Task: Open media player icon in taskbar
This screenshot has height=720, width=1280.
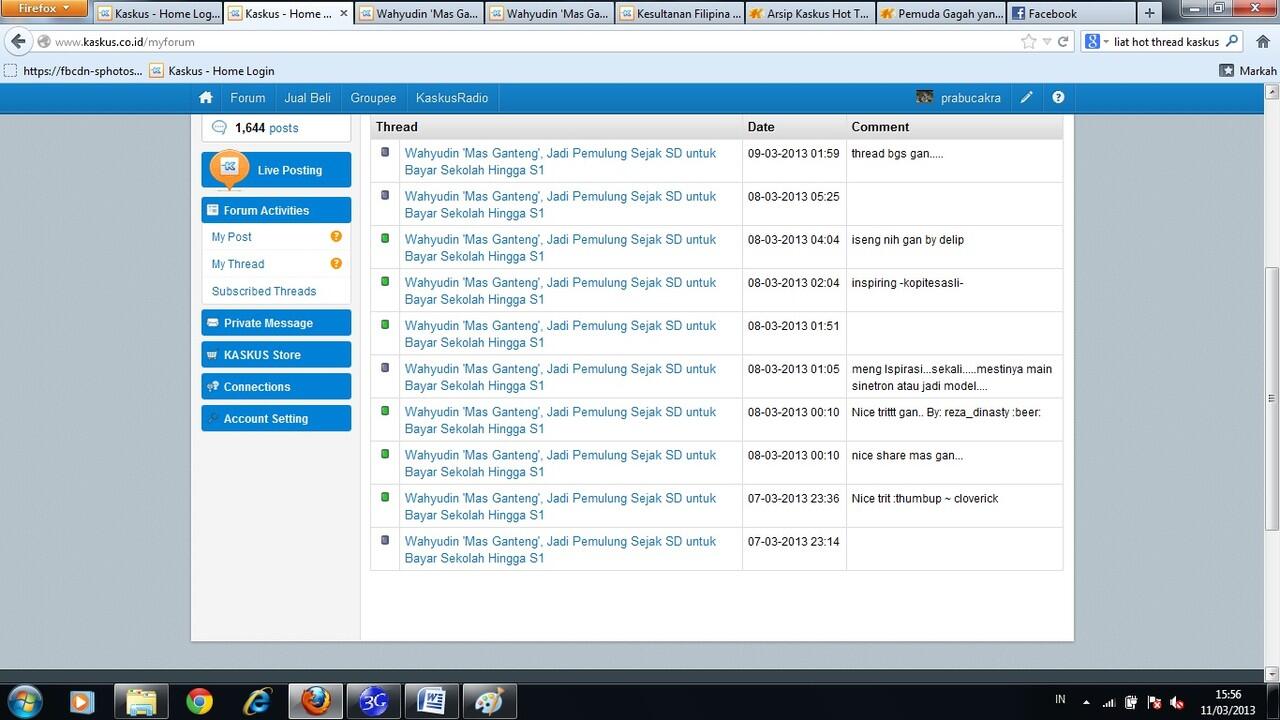Action: point(82,702)
